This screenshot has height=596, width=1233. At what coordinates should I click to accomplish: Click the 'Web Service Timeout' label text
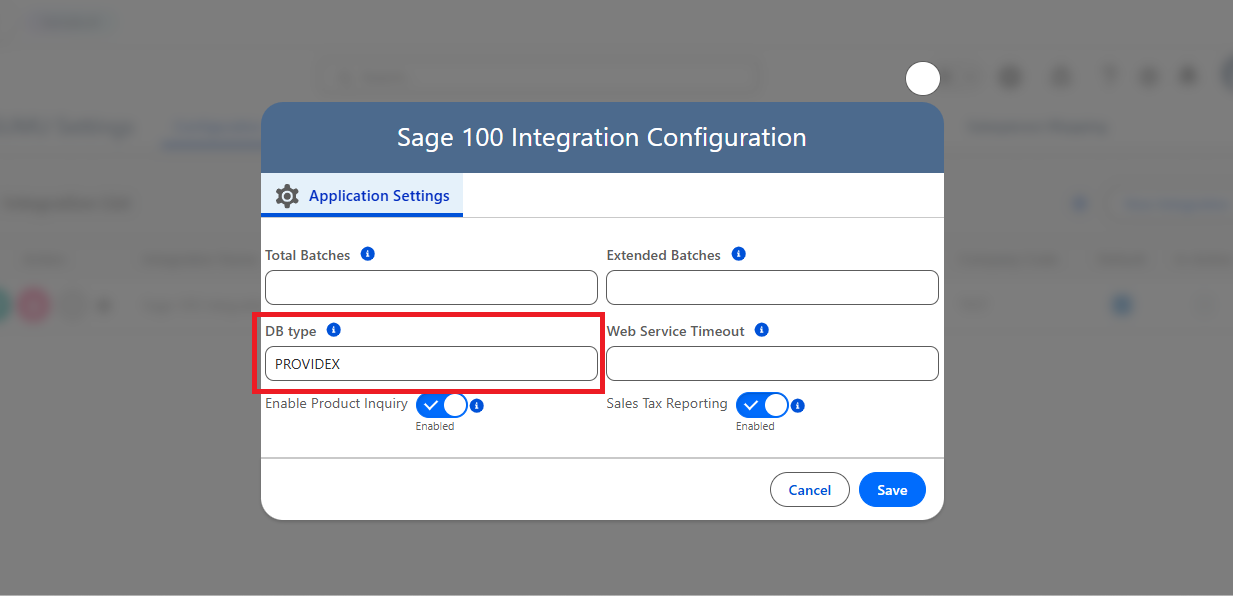[x=676, y=332]
